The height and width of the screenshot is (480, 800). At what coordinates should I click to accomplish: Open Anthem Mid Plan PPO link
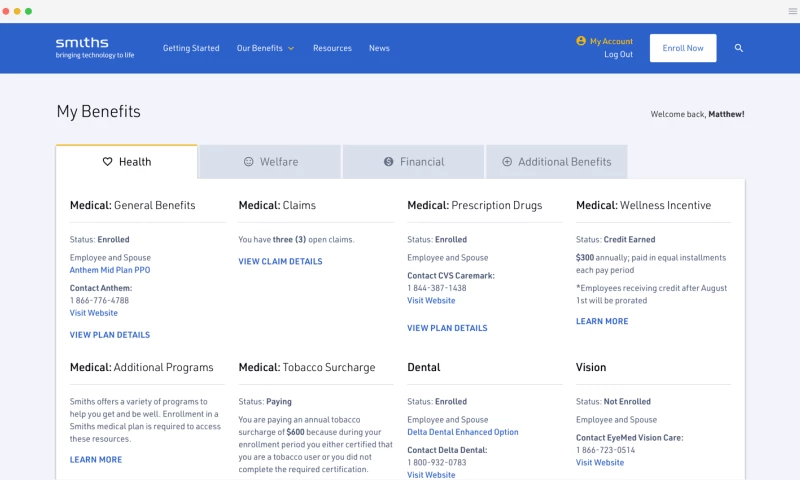(110, 270)
